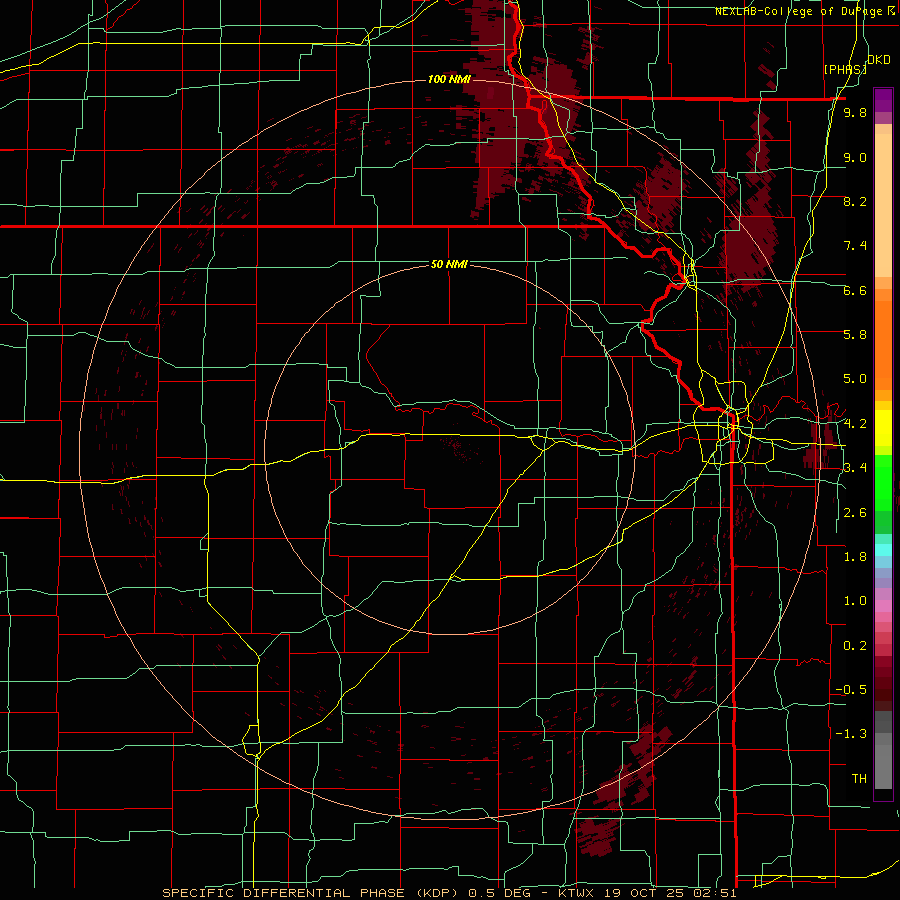Click the NEXLAB-College of DuPage label
Viewport: 900px width, 900px height.
(x=798, y=11)
